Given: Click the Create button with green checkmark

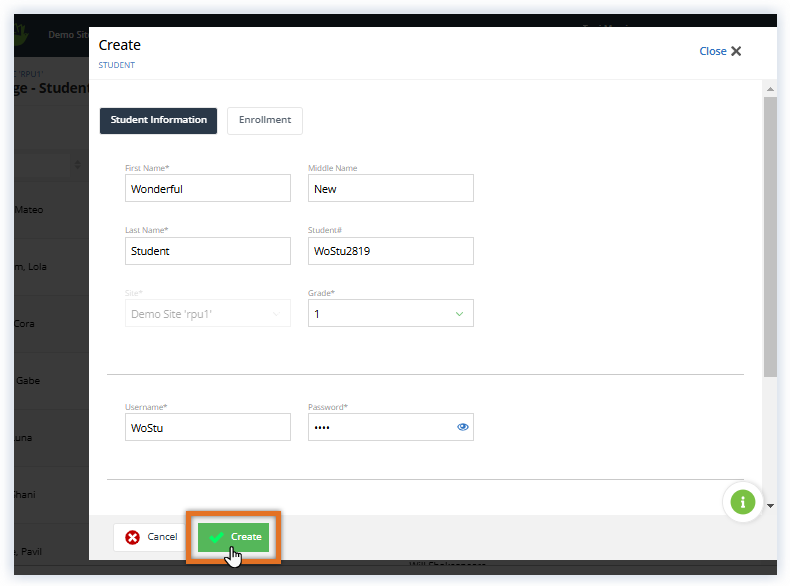Looking at the screenshot, I should (233, 537).
